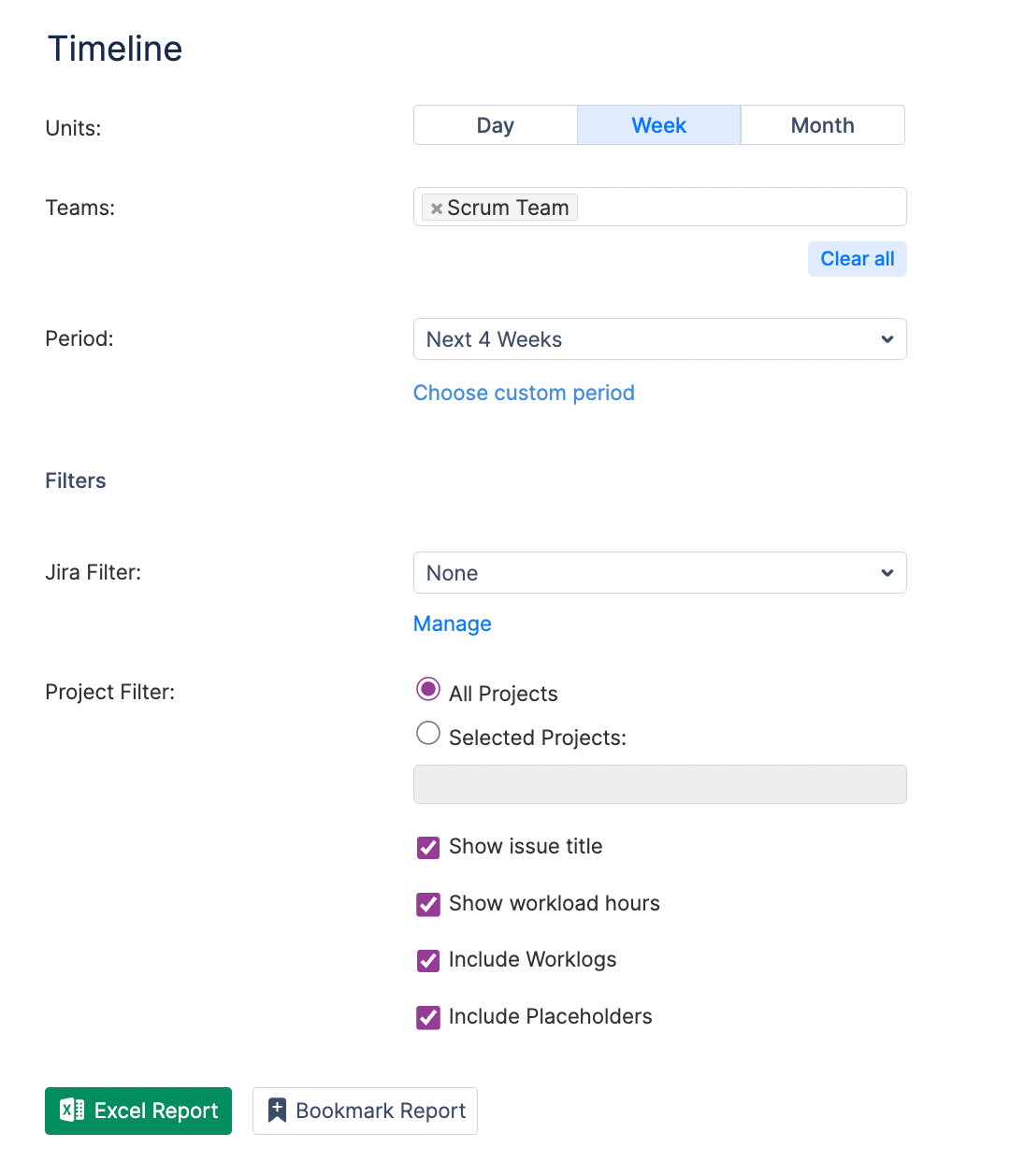Screen dimensions: 1010x1176
Task: Switch units to Week
Action: tap(658, 125)
